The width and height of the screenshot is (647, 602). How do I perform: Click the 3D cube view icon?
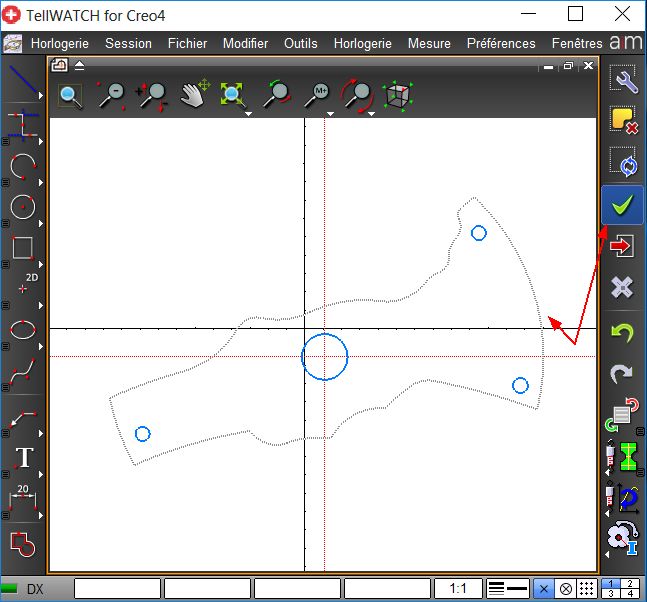pyautogui.click(x=398, y=95)
